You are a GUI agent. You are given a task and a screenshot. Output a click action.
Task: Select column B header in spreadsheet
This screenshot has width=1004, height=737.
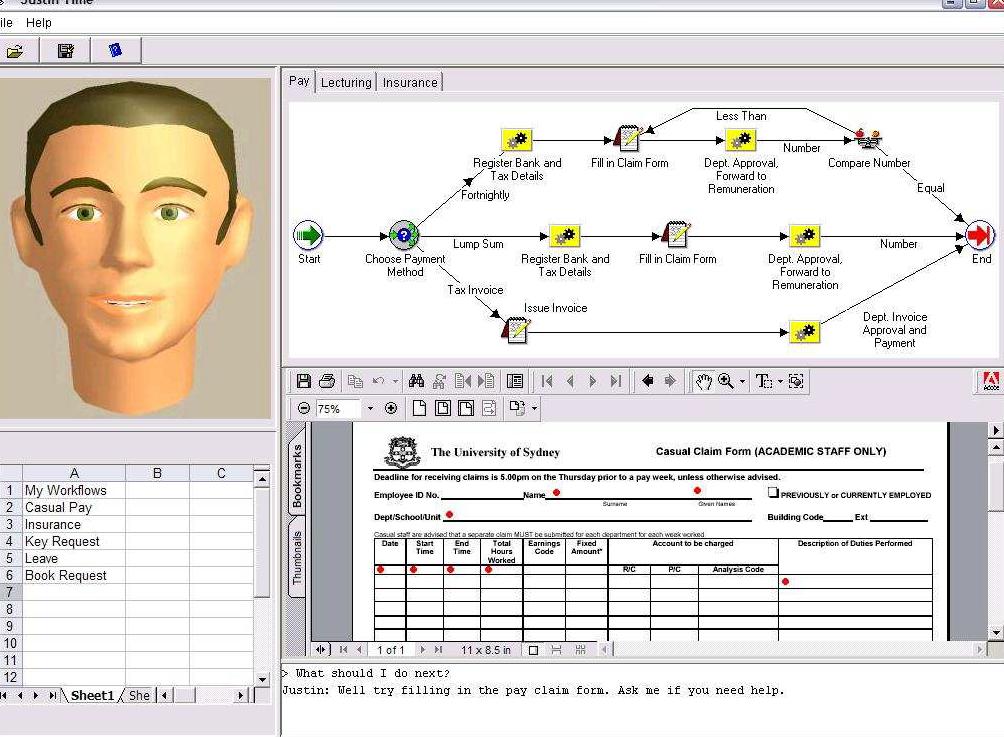(158, 473)
